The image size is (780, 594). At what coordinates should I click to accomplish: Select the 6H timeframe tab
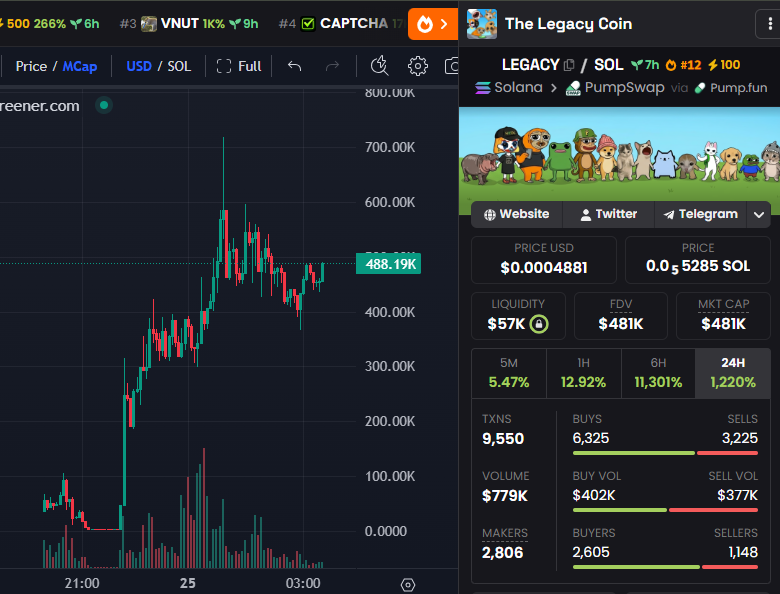tap(658, 373)
